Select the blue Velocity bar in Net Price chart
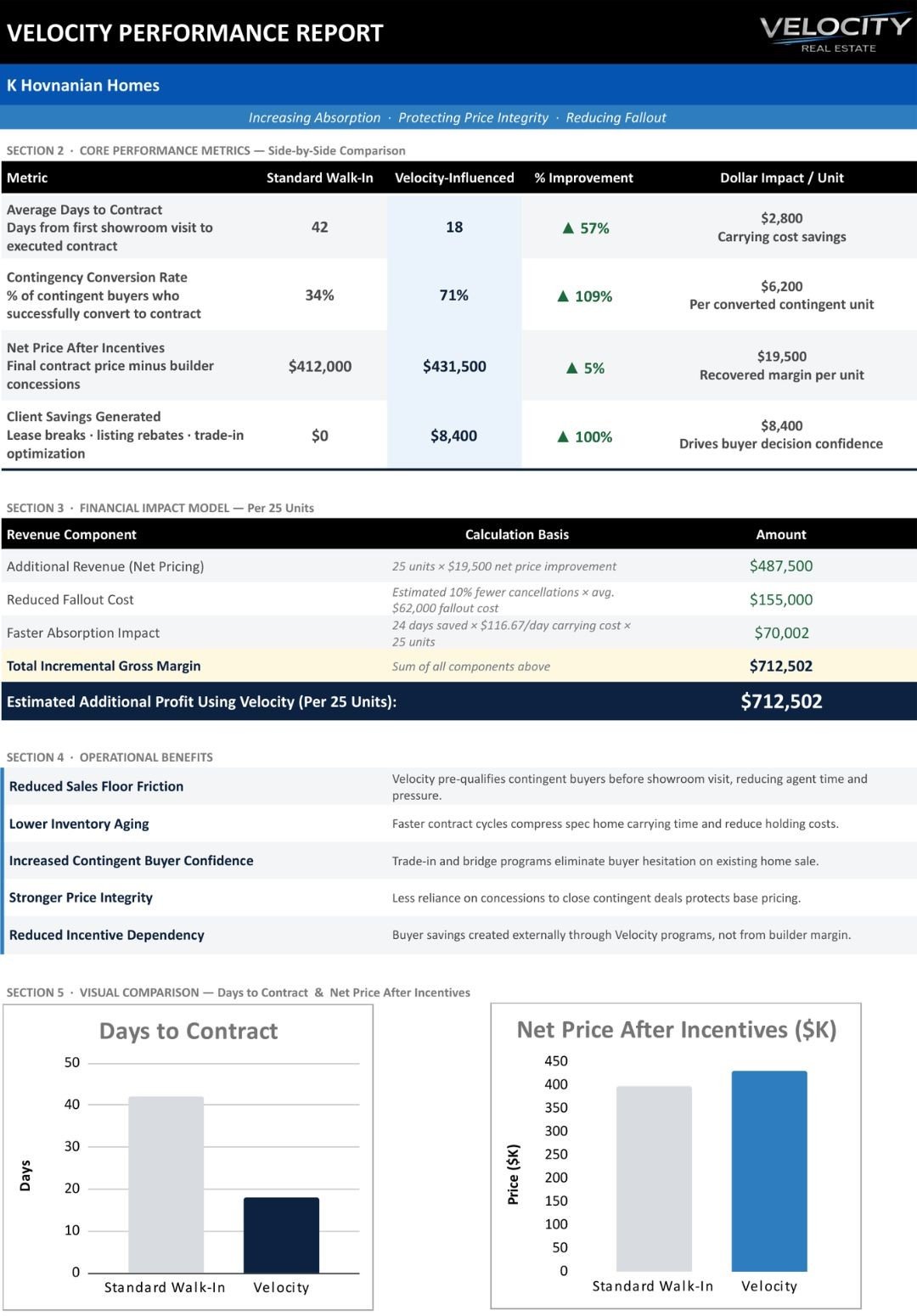The width and height of the screenshot is (917, 1316). click(x=769, y=1171)
